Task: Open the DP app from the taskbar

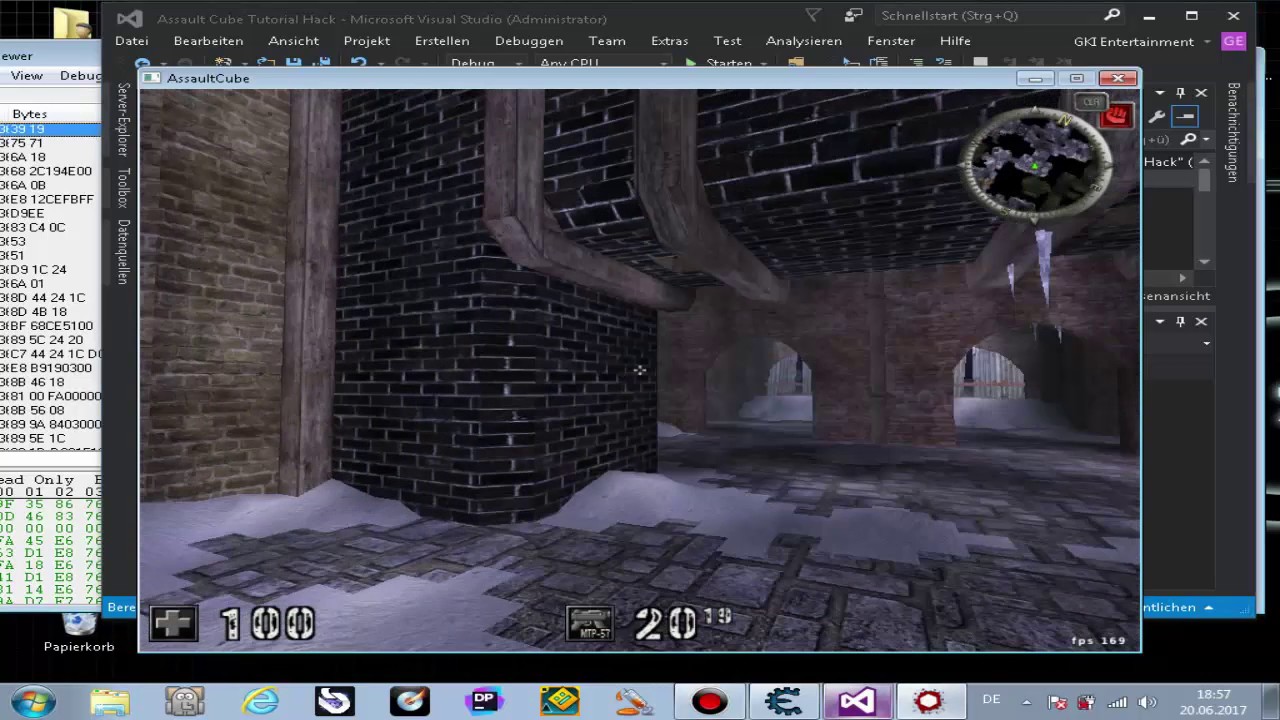Action: point(484,701)
